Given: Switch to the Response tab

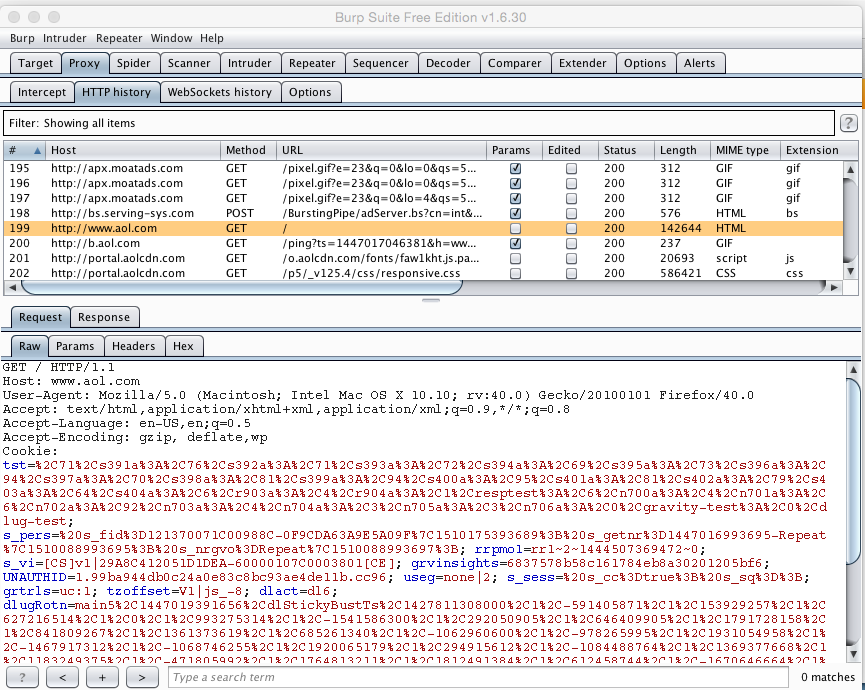Looking at the screenshot, I should coord(104,317).
